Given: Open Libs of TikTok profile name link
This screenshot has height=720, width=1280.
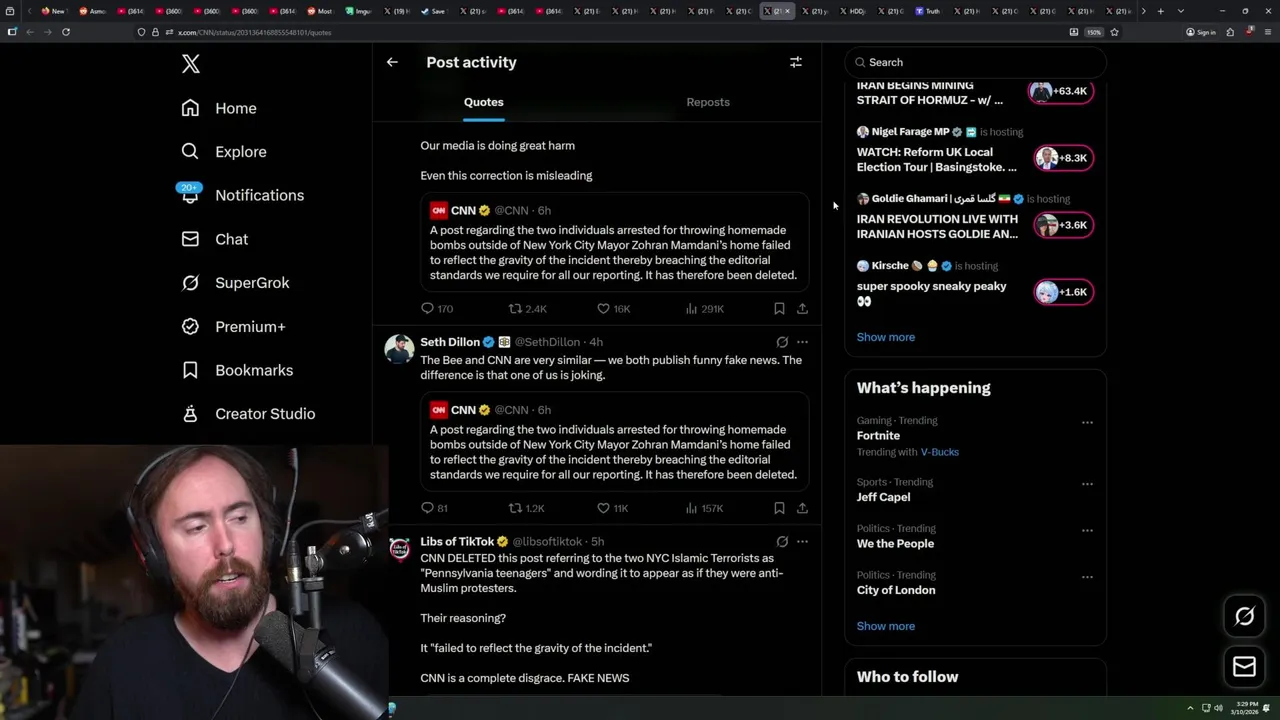Looking at the screenshot, I should [458, 542].
